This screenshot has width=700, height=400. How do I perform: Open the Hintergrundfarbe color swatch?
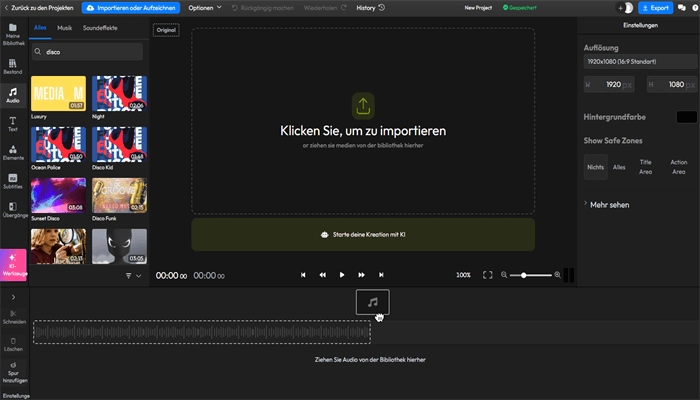tap(687, 117)
